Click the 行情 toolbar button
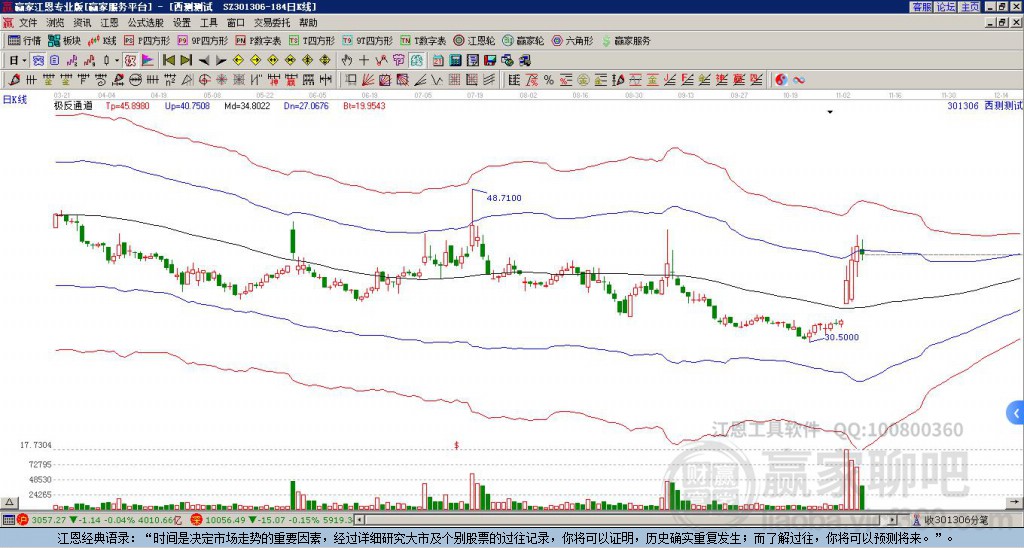The width and height of the screenshot is (1024, 548). tap(25, 40)
